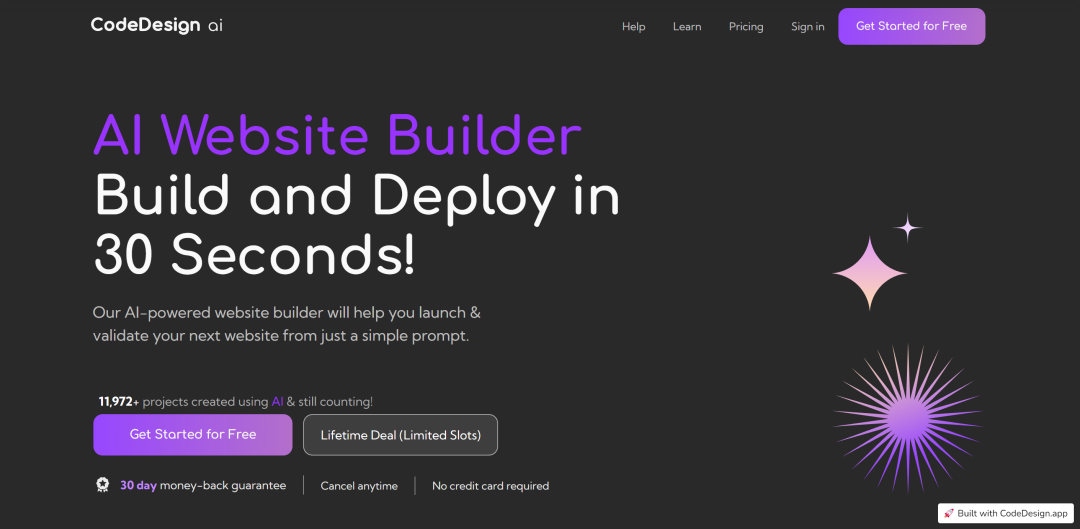
Task: Click the 30 day money-back guarantee text
Action: tap(203, 486)
